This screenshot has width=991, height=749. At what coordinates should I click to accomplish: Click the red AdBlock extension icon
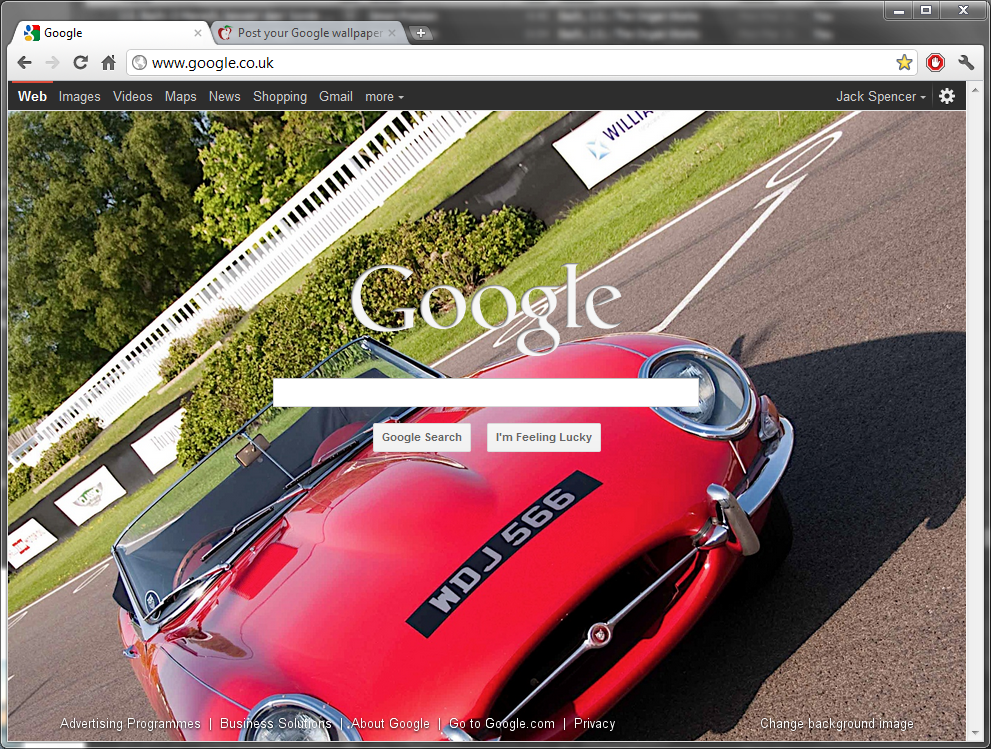935,63
